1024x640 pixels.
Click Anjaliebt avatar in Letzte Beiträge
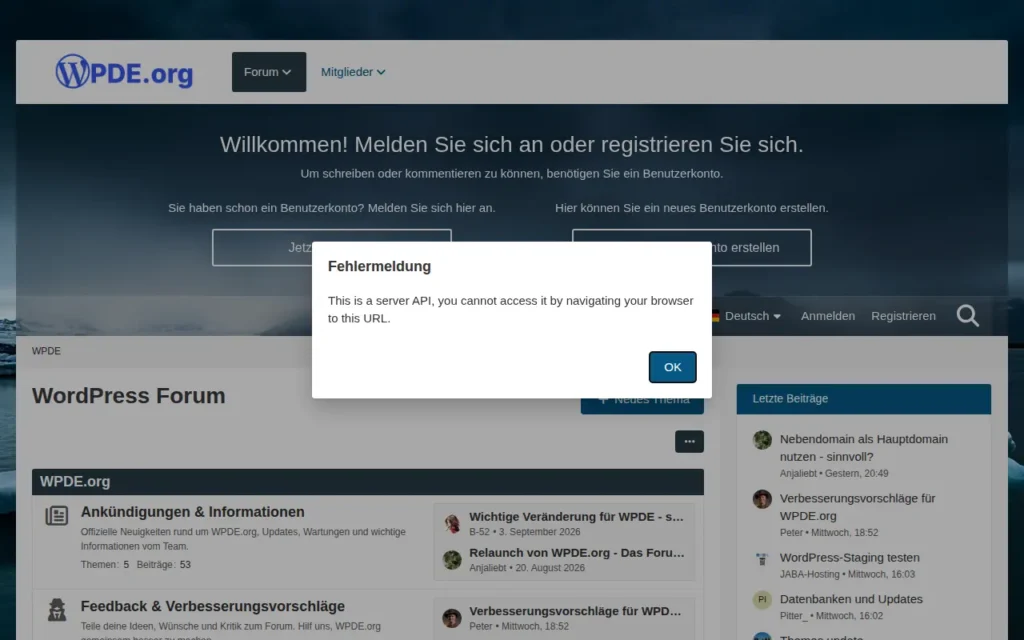762,440
